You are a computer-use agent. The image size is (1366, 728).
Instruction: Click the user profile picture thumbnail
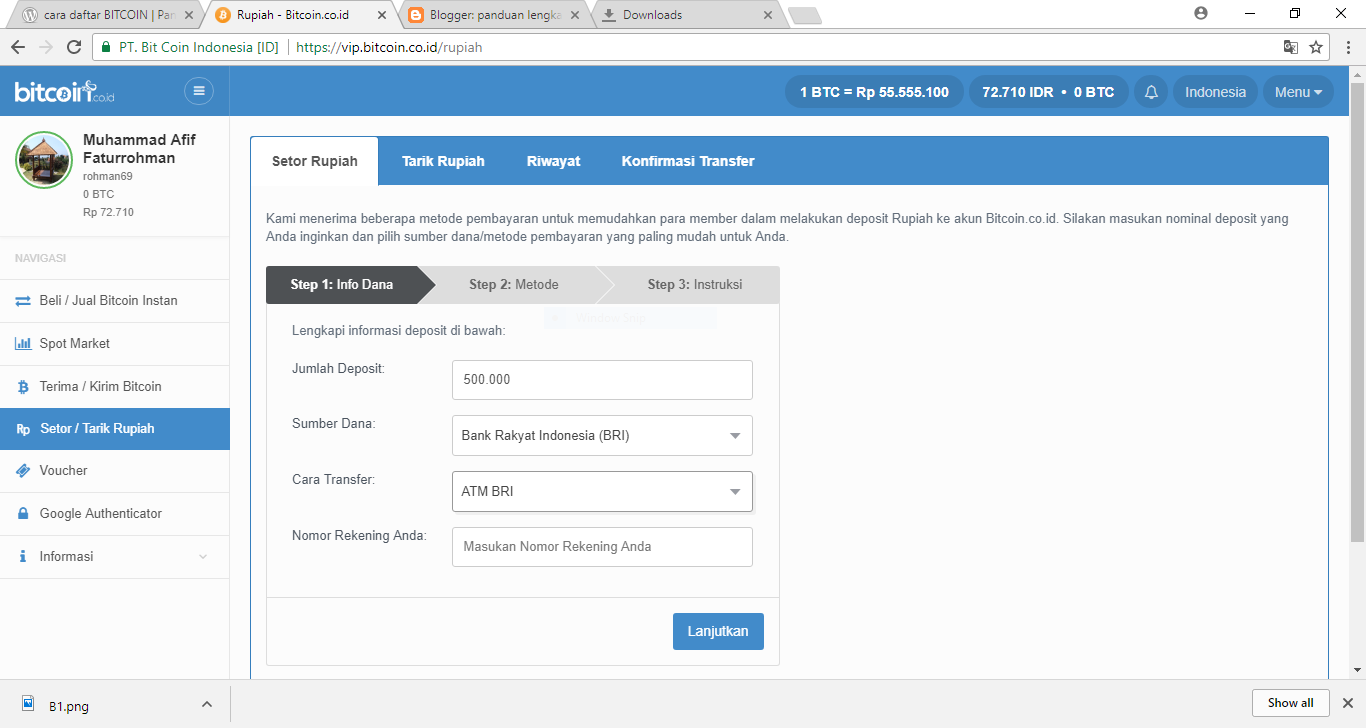pos(44,160)
